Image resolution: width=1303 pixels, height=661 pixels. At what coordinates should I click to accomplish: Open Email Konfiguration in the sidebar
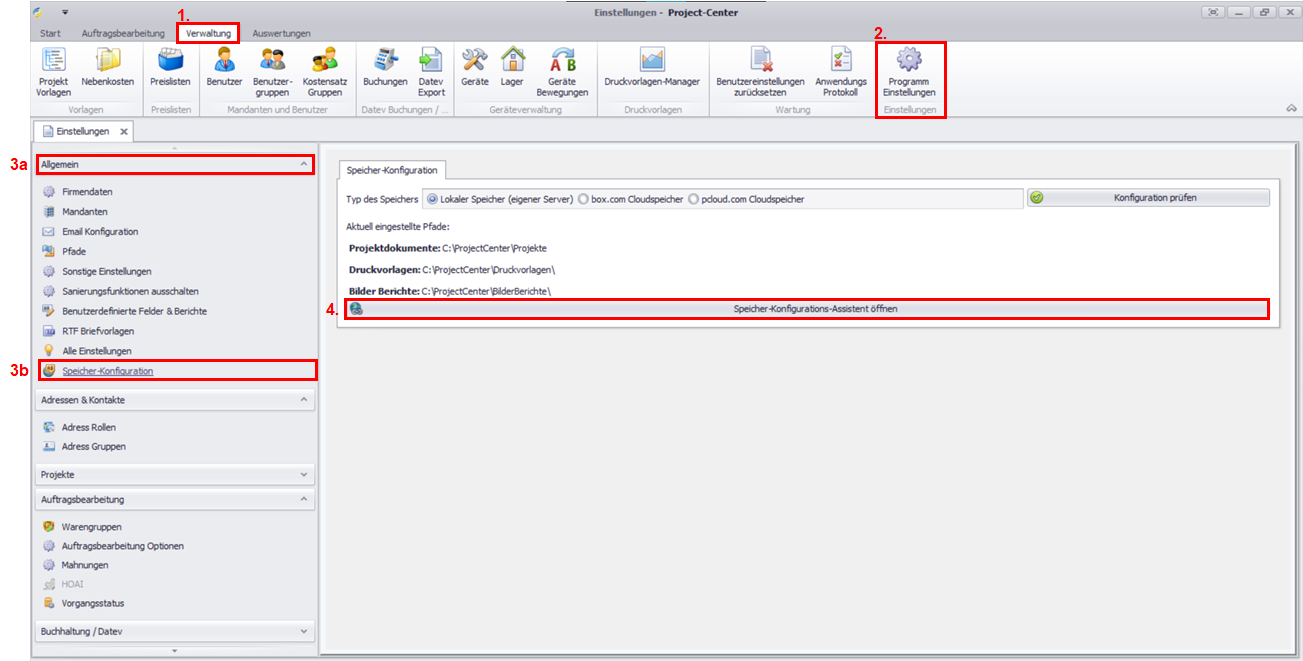tap(100, 232)
